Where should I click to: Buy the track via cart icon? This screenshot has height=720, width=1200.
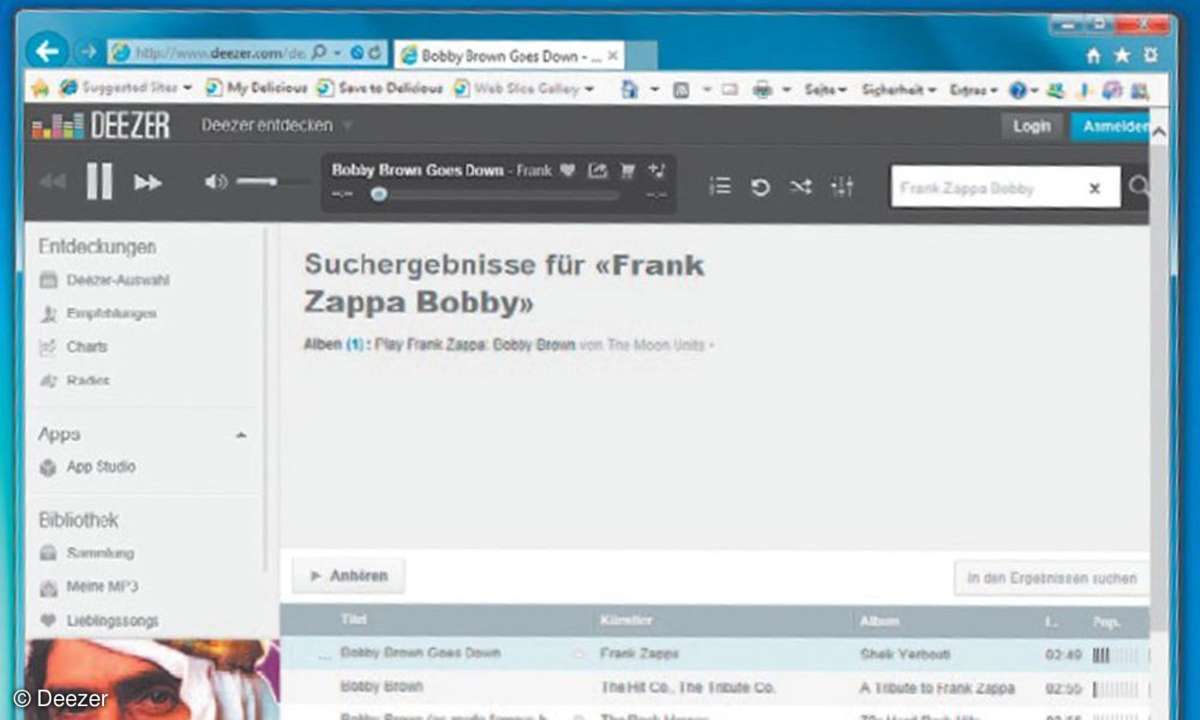point(627,170)
